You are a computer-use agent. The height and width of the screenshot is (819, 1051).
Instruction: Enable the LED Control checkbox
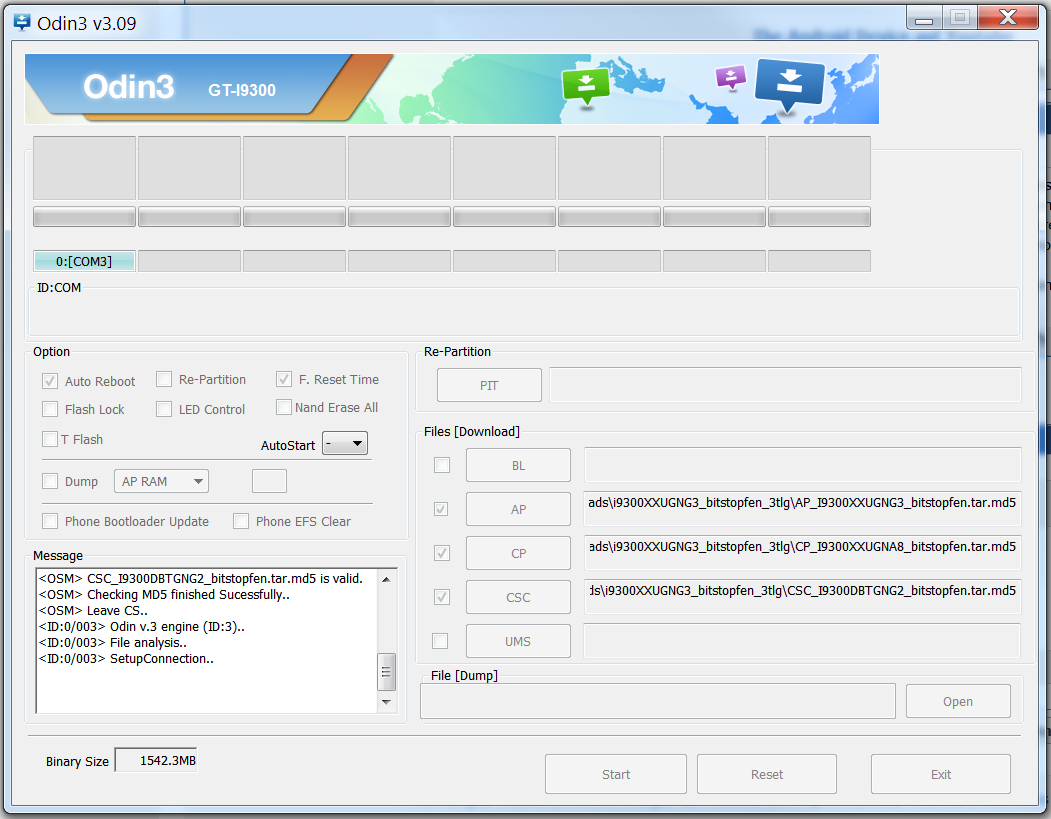pos(164,409)
